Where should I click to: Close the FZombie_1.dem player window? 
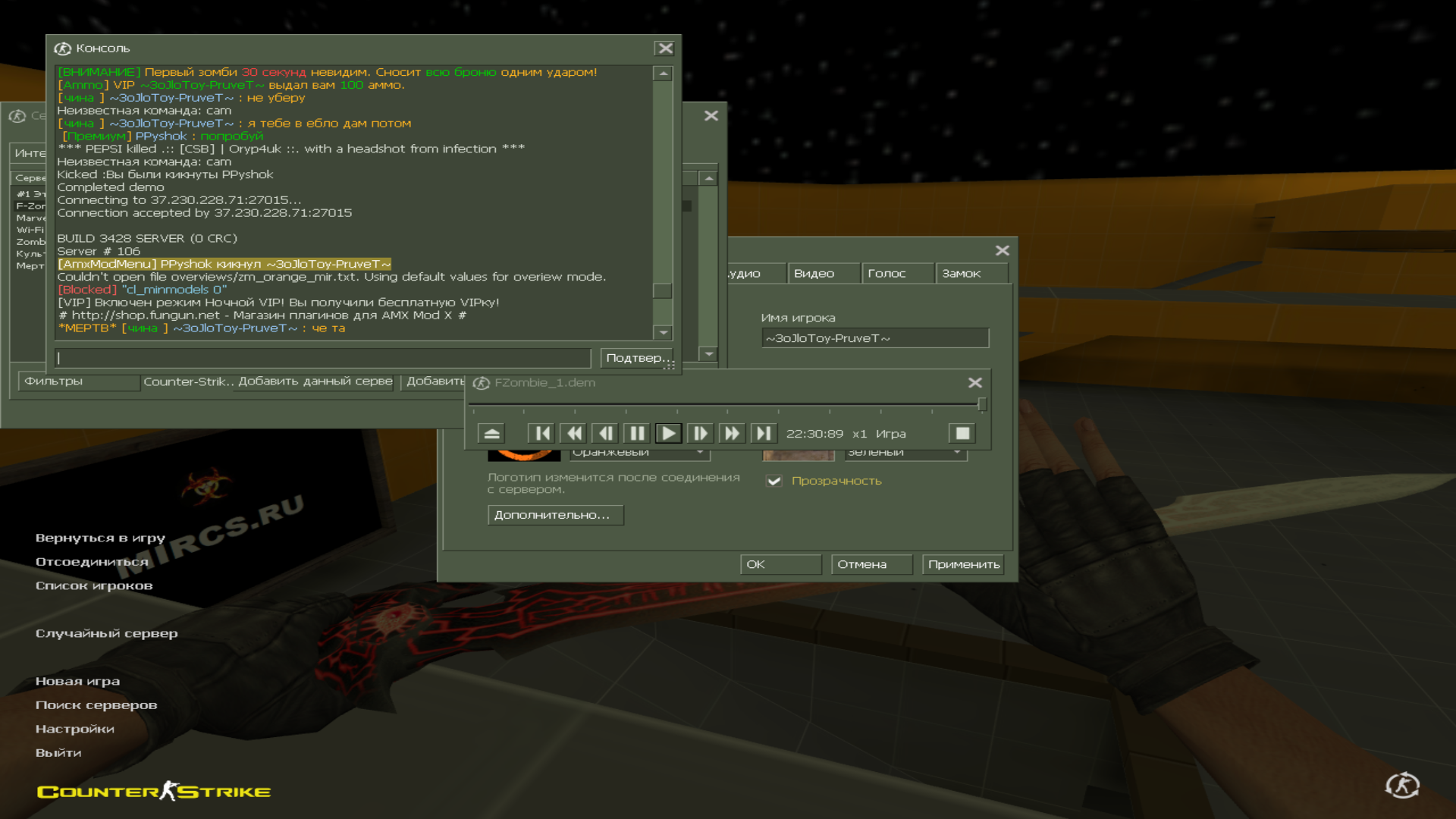(975, 382)
